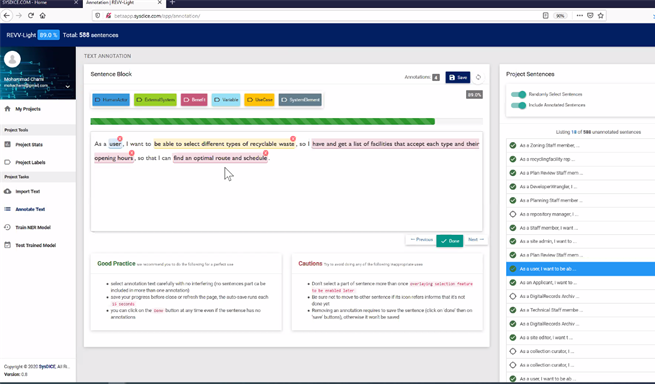The image size is (655, 384).
Task: Go to Next sentence
Action: pos(476,239)
